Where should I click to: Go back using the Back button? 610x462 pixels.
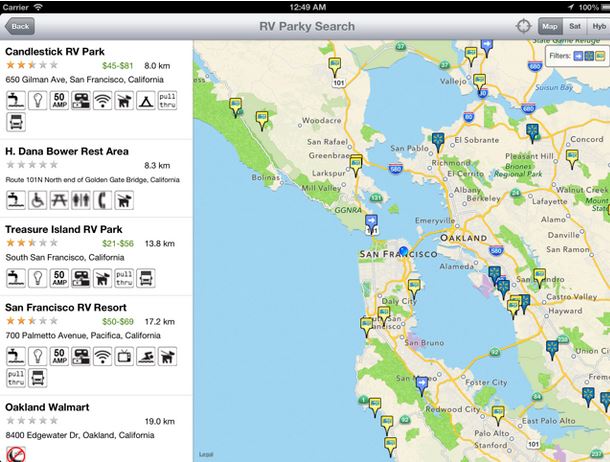coord(19,26)
